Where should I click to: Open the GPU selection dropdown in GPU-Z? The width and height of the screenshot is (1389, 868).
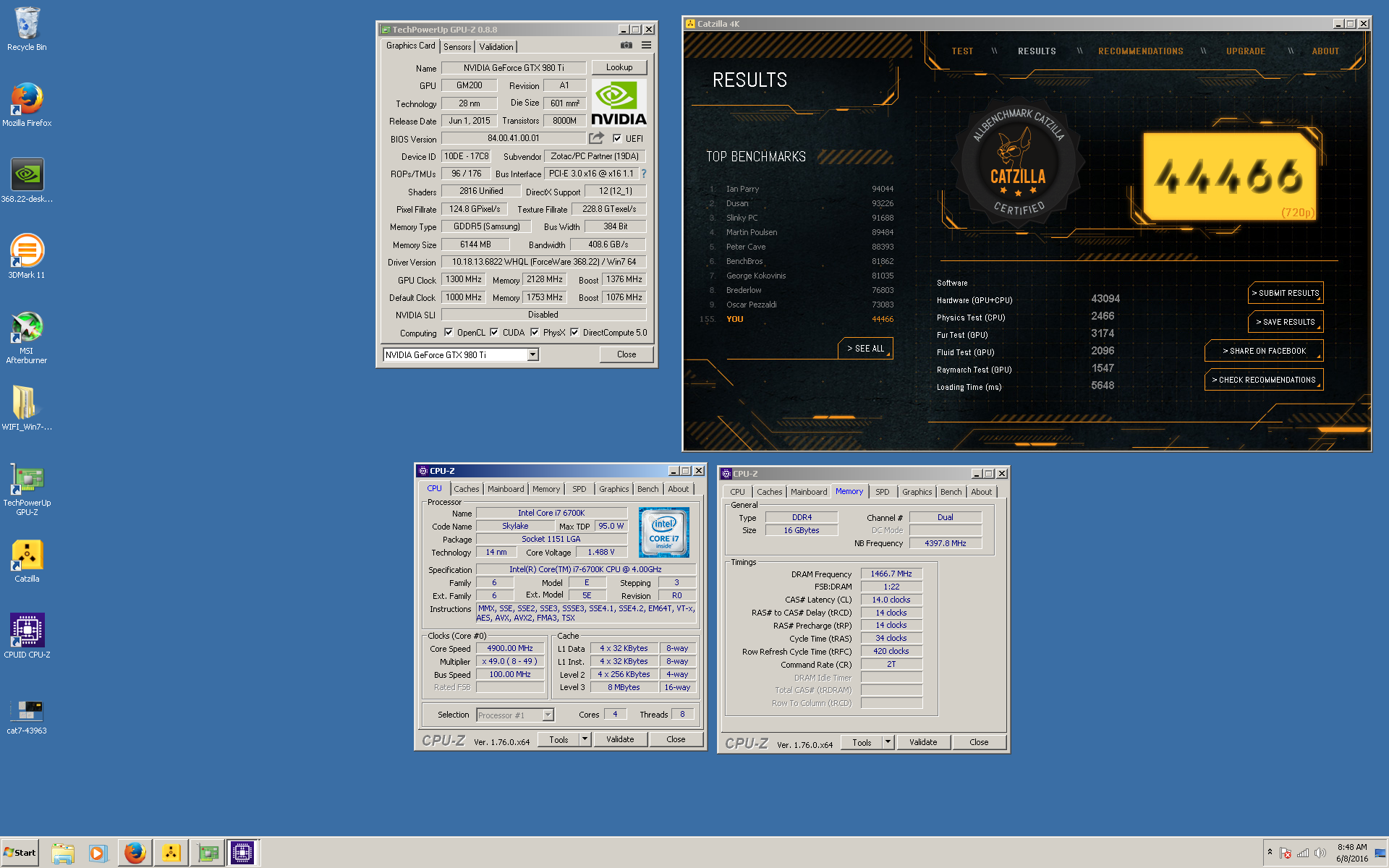click(533, 354)
